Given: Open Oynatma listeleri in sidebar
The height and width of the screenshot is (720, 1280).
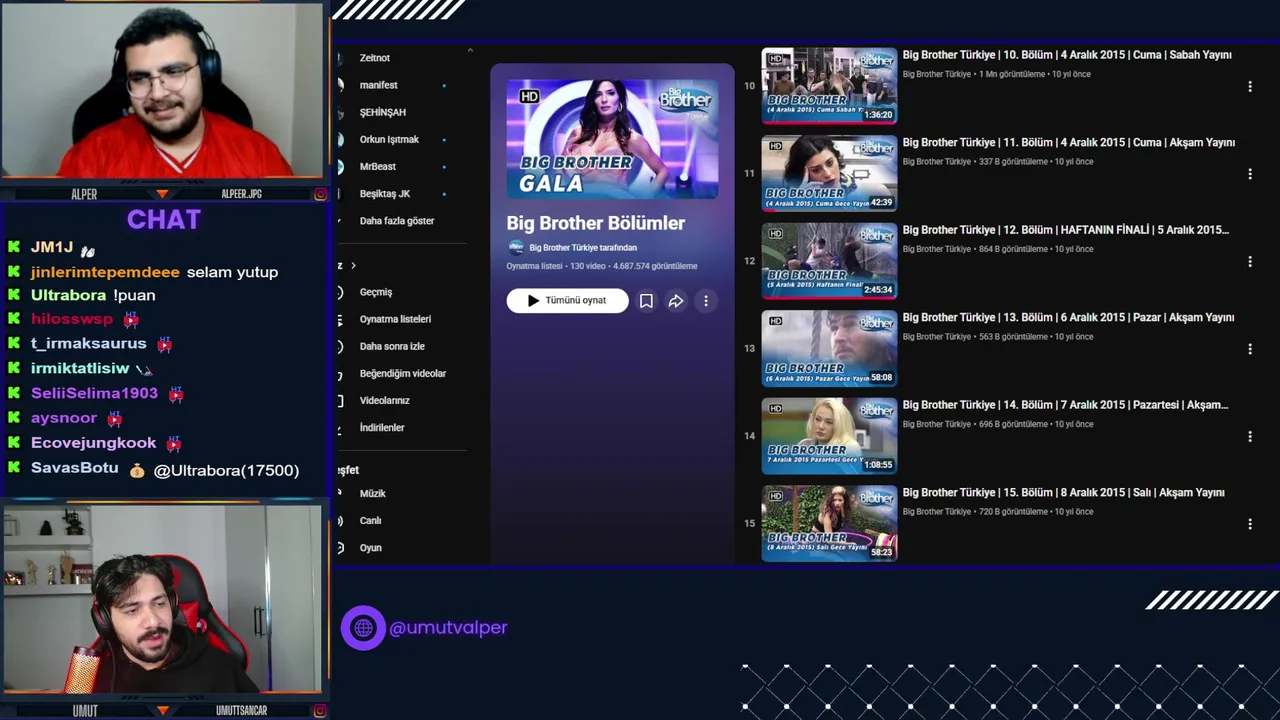Looking at the screenshot, I should click(395, 319).
